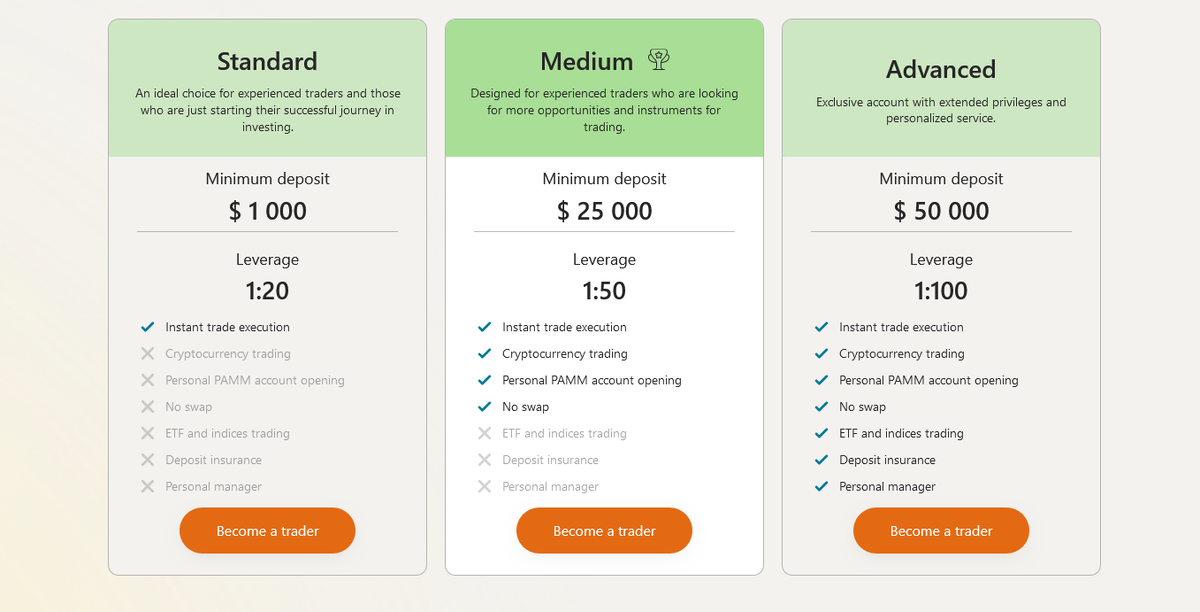Click the Advanced plan title
This screenshot has width=1200, height=612.
click(941, 70)
